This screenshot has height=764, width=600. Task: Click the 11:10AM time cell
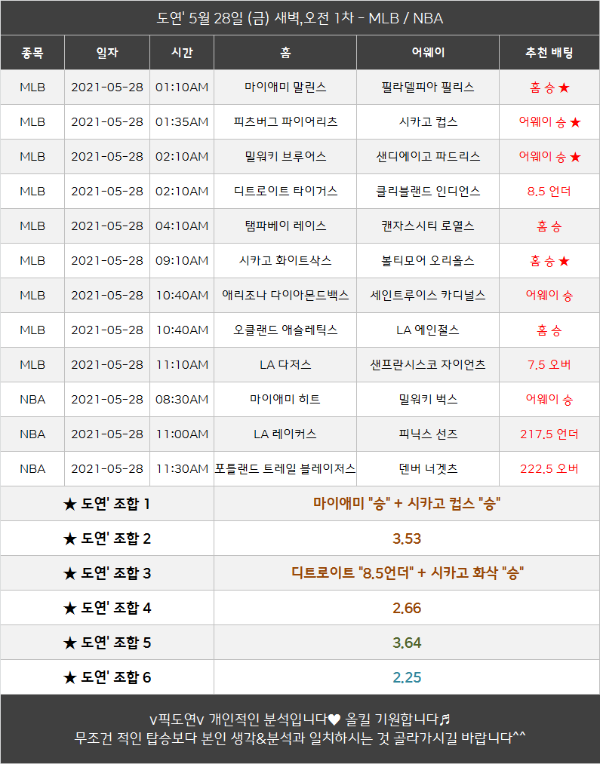click(182, 364)
